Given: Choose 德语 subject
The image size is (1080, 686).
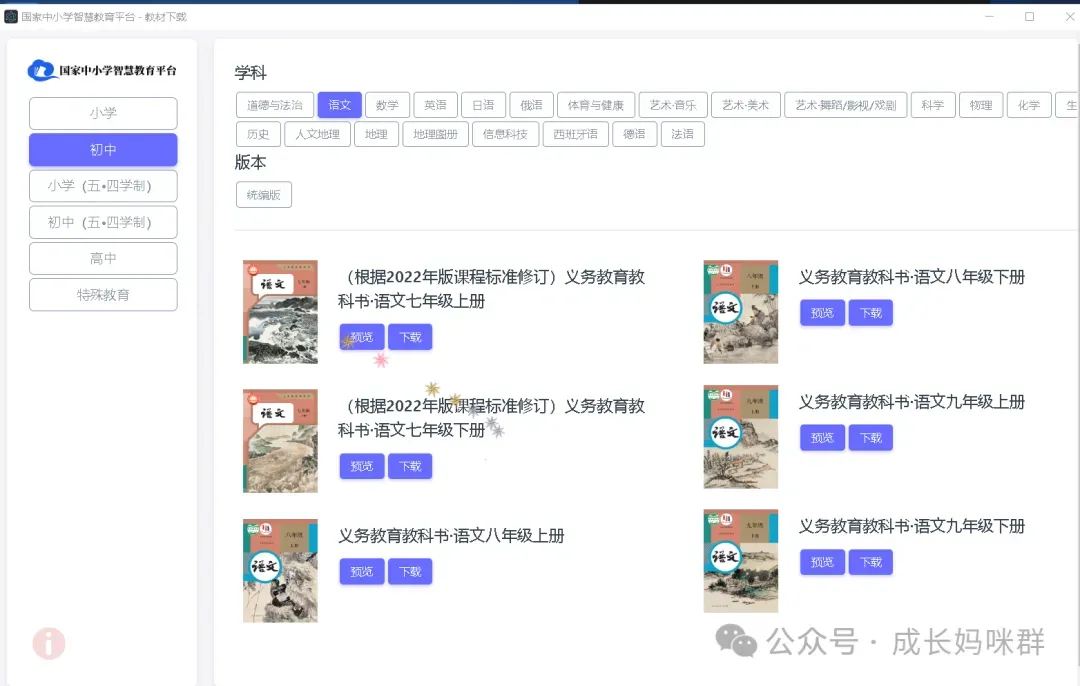Looking at the screenshot, I should [634, 134].
